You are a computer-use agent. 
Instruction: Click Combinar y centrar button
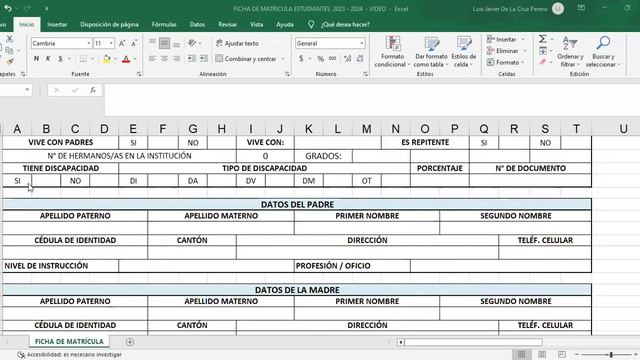246,59
